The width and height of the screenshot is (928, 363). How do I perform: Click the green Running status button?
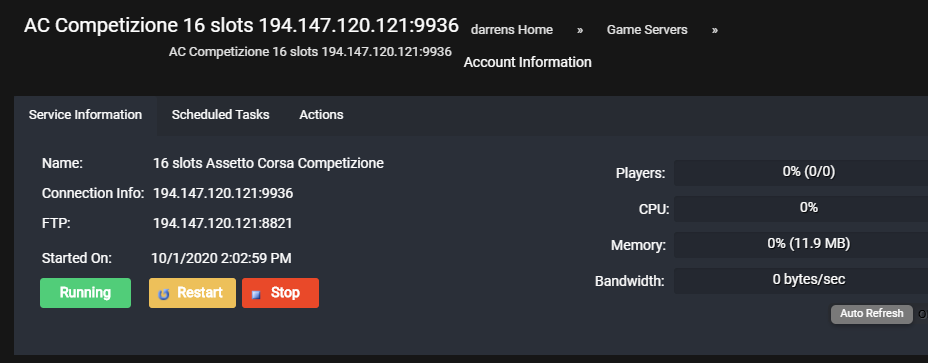coord(85,293)
